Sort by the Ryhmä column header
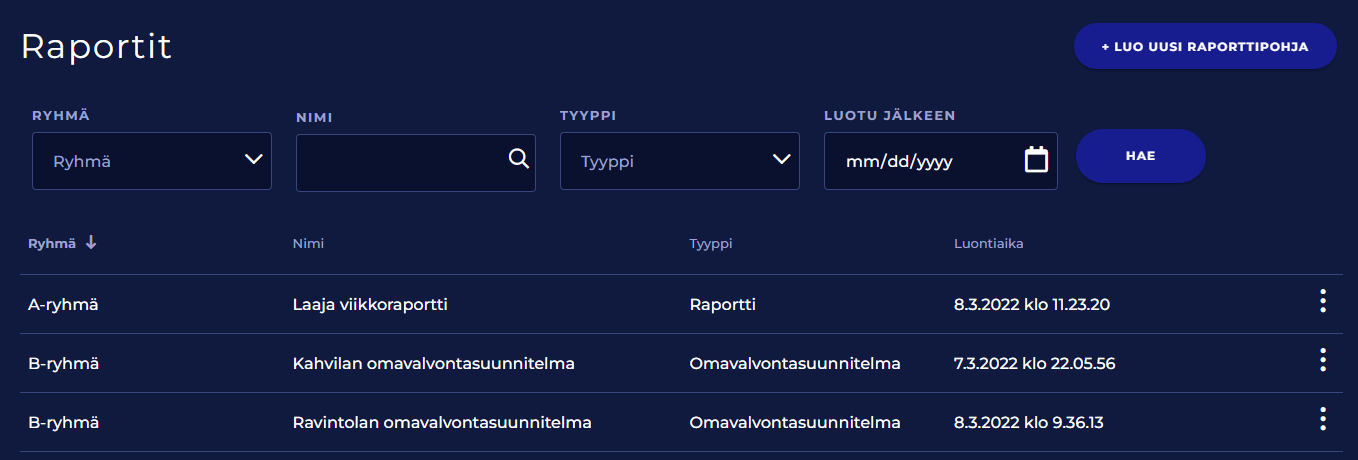The height and width of the screenshot is (460, 1358). click(x=52, y=243)
